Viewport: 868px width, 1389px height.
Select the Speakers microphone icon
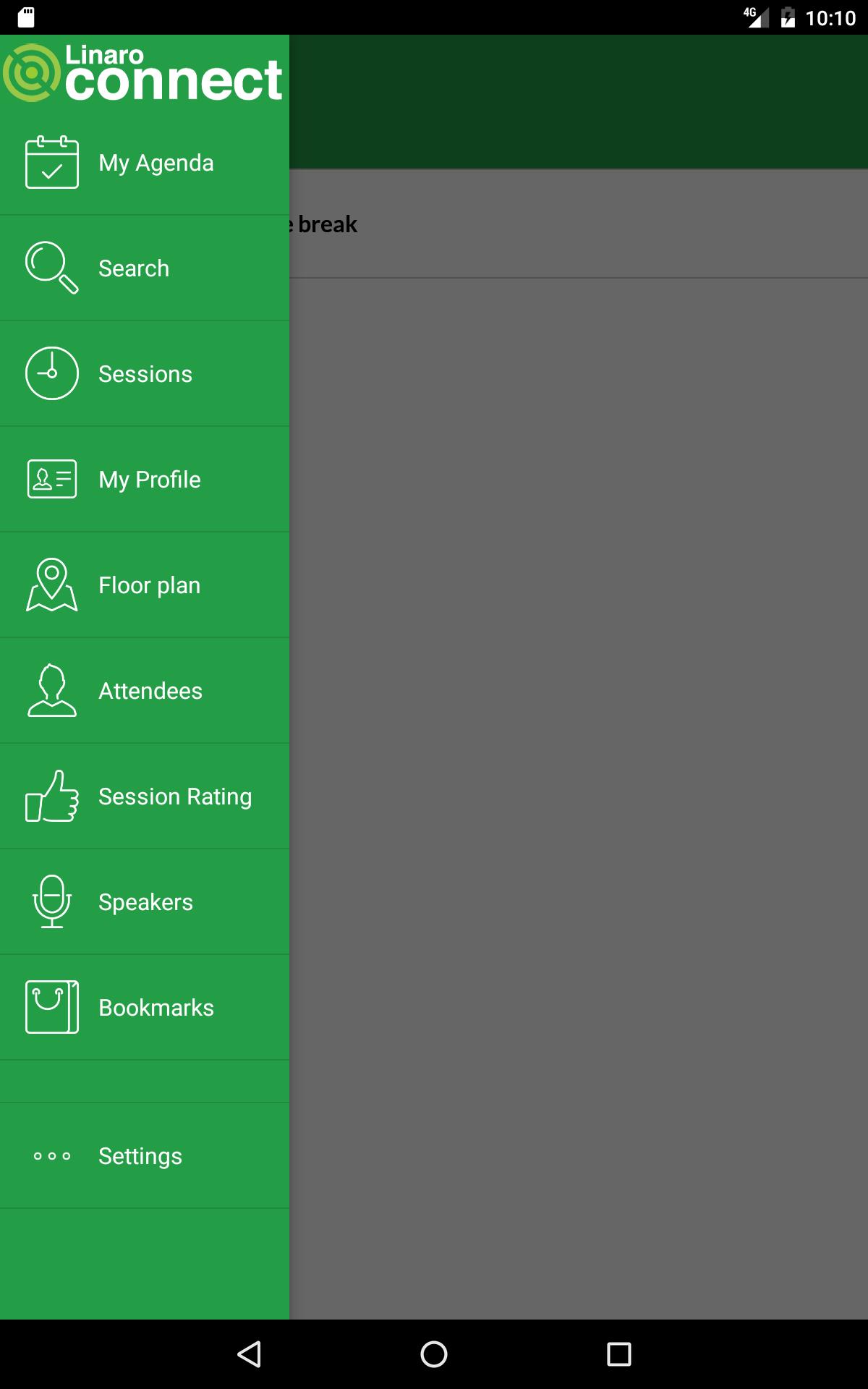coord(52,901)
